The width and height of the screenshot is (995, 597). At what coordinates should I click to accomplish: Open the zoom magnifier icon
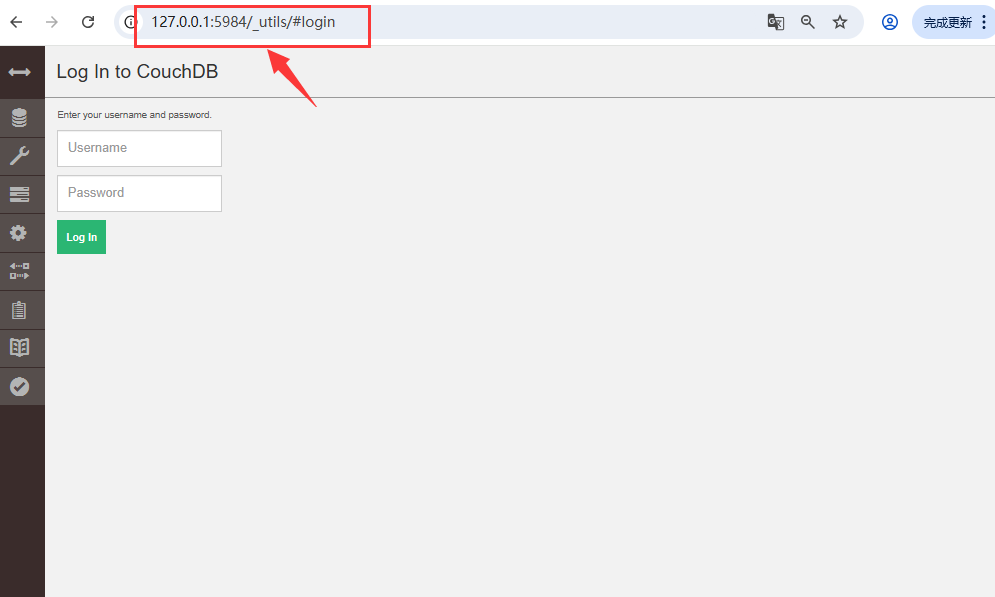tap(808, 22)
